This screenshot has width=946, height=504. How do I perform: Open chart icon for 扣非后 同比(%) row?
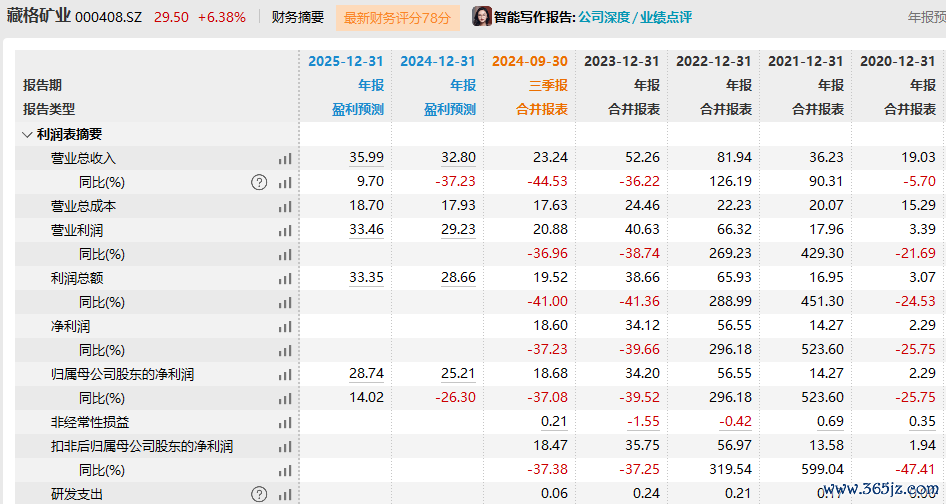(x=285, y=470)
